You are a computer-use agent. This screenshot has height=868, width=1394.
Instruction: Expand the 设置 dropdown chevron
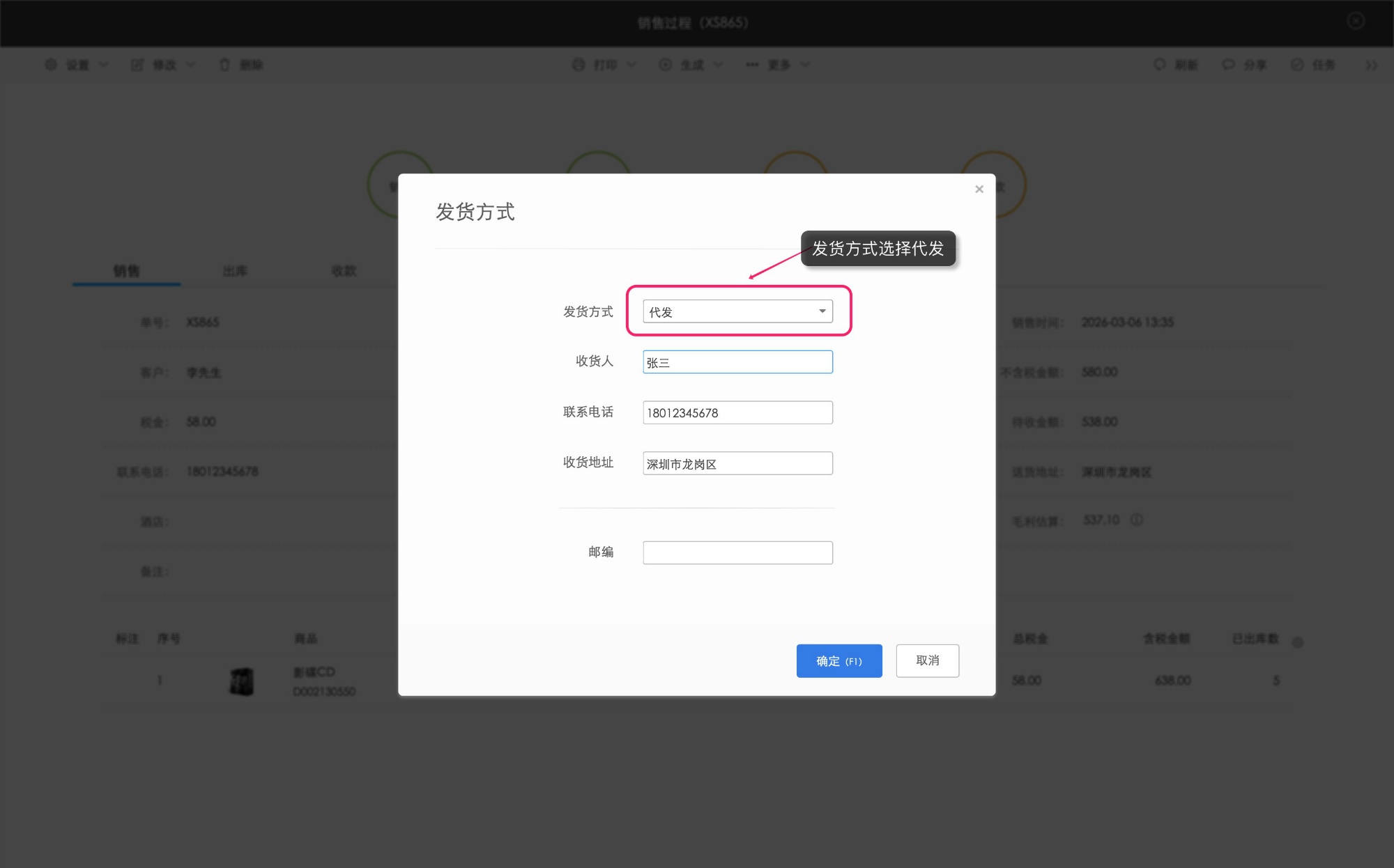(x=103, y=64)
